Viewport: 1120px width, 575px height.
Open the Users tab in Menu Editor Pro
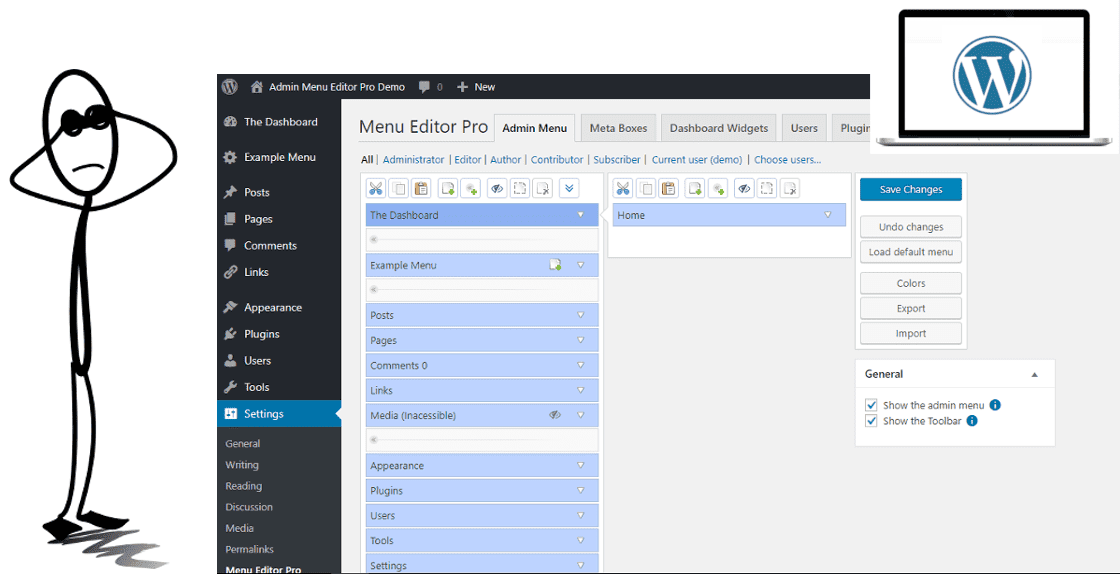[x=804, y=129]
